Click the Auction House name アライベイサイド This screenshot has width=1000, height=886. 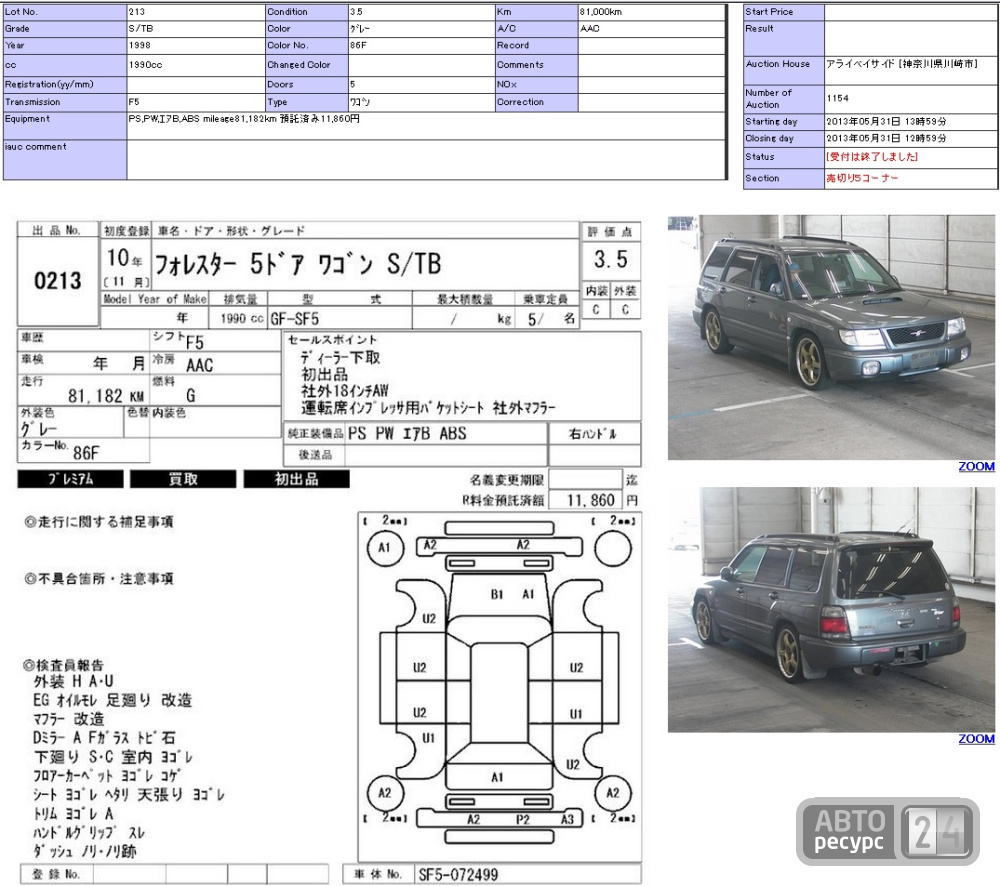pyautogui.click(x=860, y=64)
